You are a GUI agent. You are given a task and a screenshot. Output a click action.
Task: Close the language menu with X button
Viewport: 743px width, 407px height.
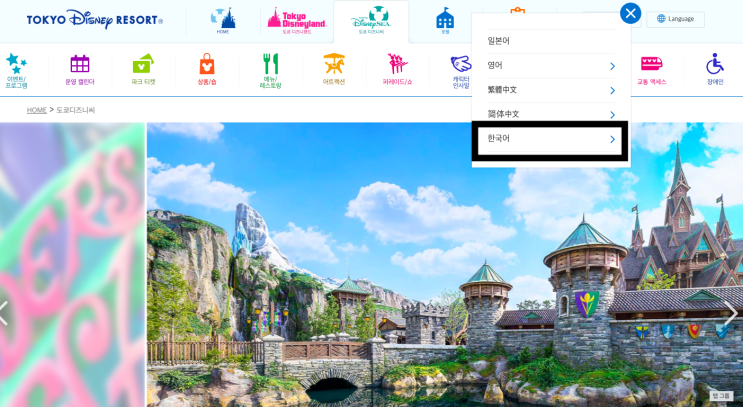630,13
